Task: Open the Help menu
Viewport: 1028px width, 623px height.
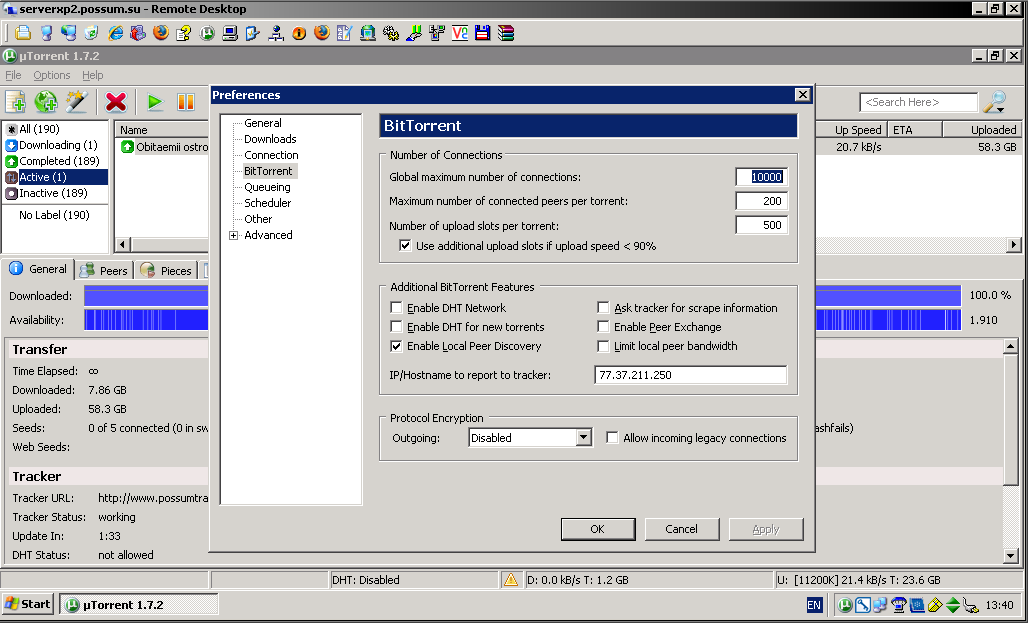Action: pyautogui.click(x=92, y=75)
